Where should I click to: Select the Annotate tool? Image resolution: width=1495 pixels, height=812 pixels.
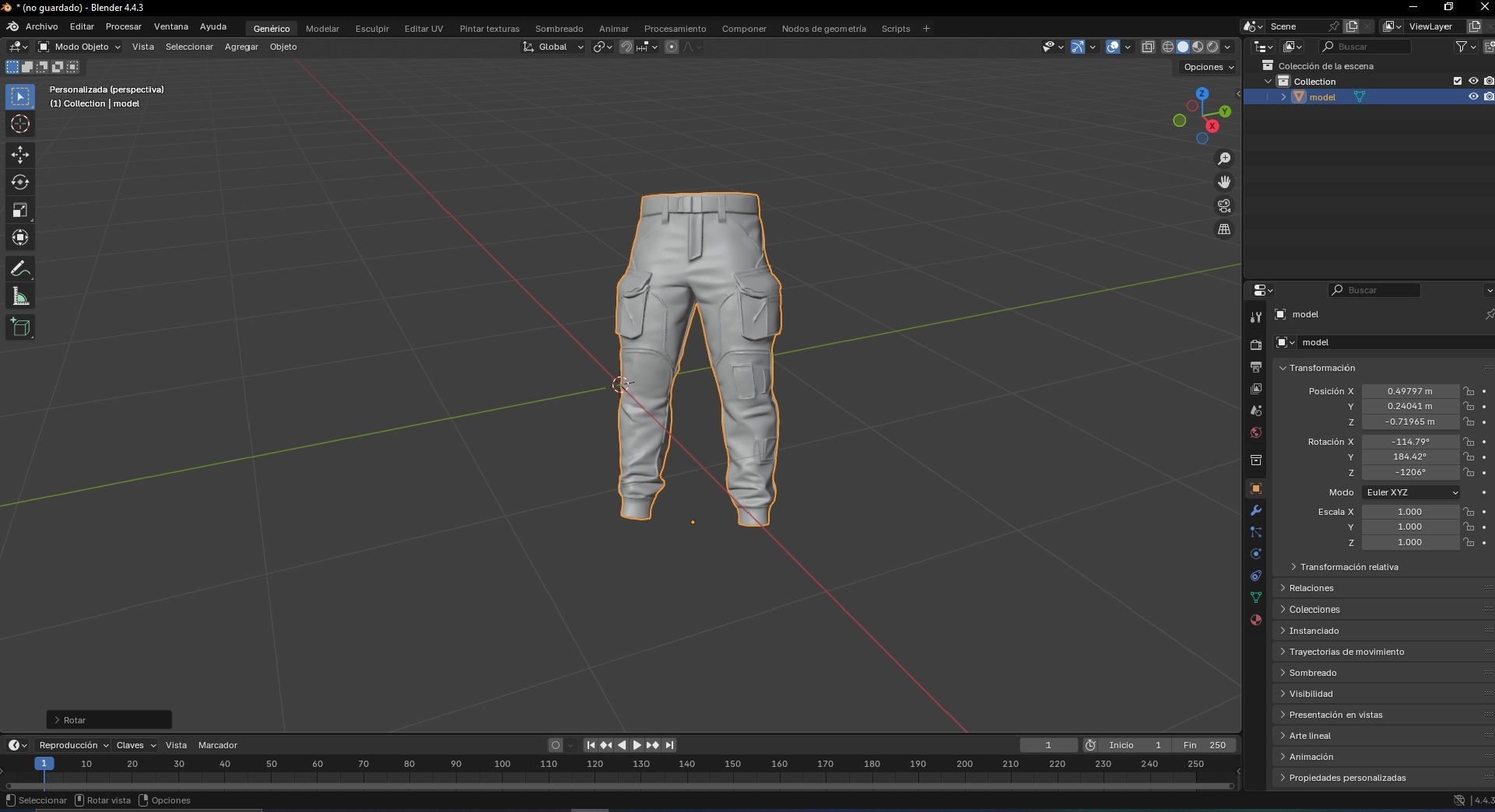pos(19,268)
